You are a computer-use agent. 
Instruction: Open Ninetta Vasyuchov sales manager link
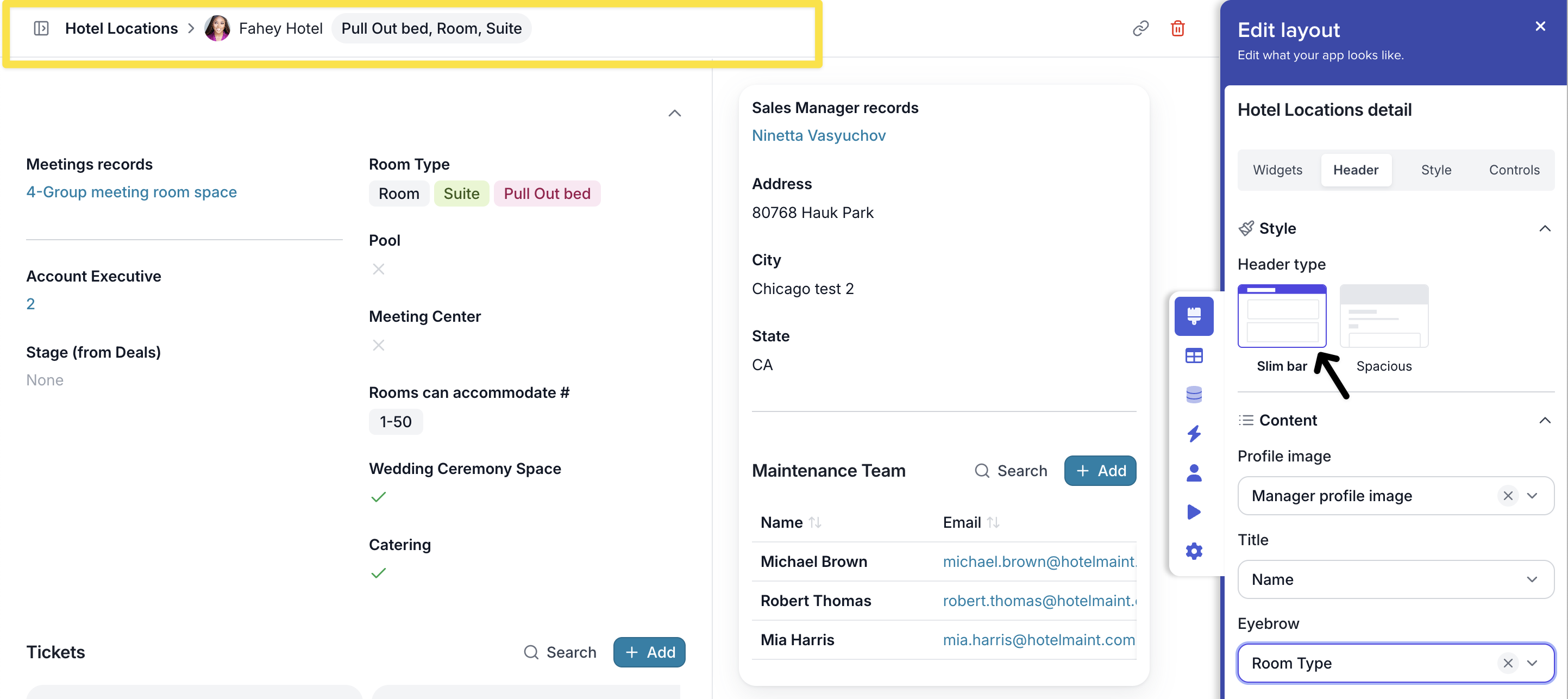818,135
